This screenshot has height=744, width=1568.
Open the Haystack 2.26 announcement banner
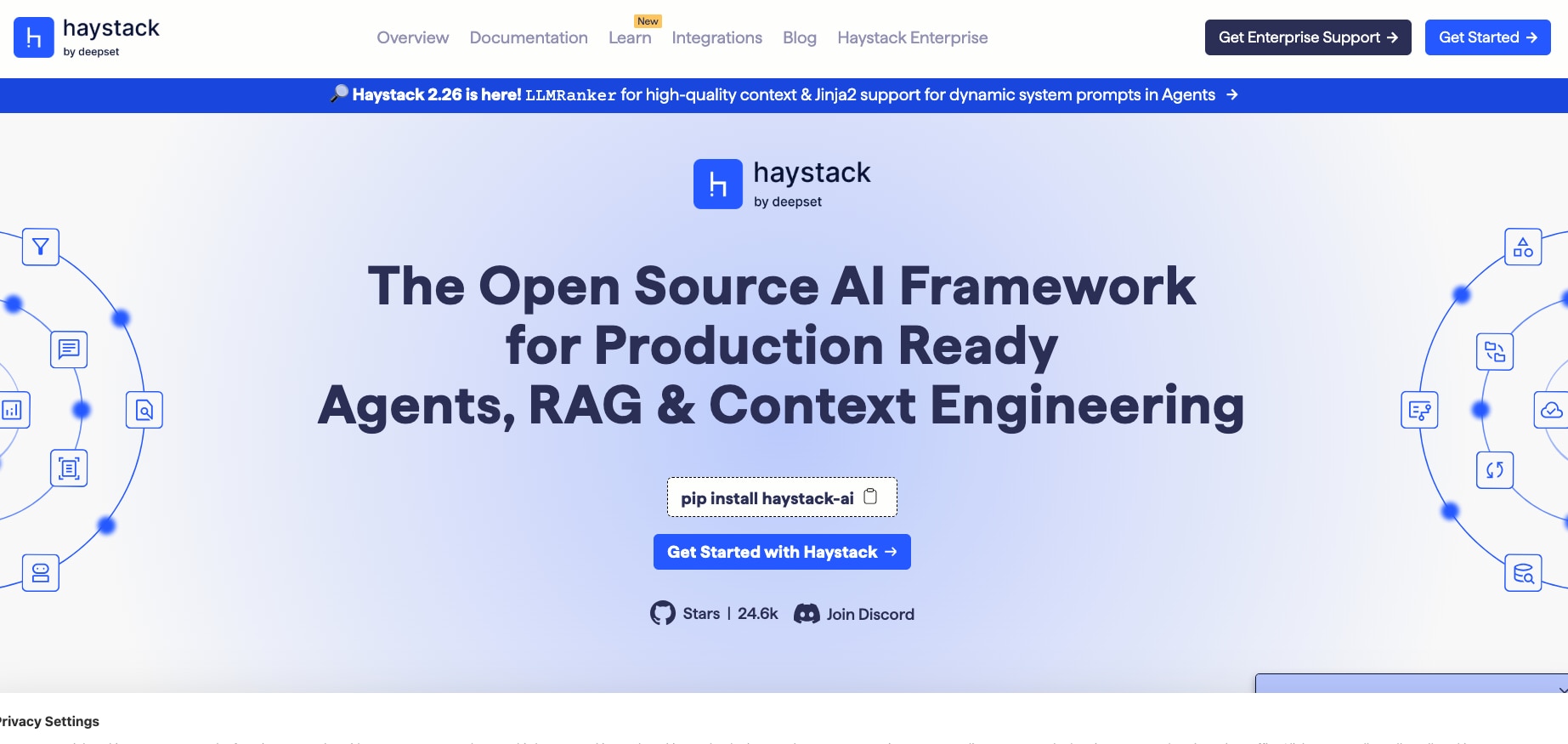pos(784,95)
